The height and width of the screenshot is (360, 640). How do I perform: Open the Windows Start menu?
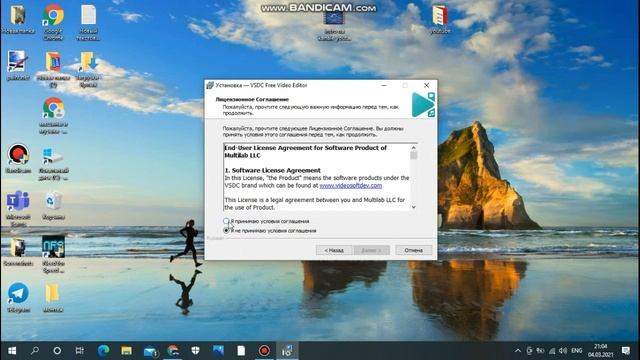point(12,351)
